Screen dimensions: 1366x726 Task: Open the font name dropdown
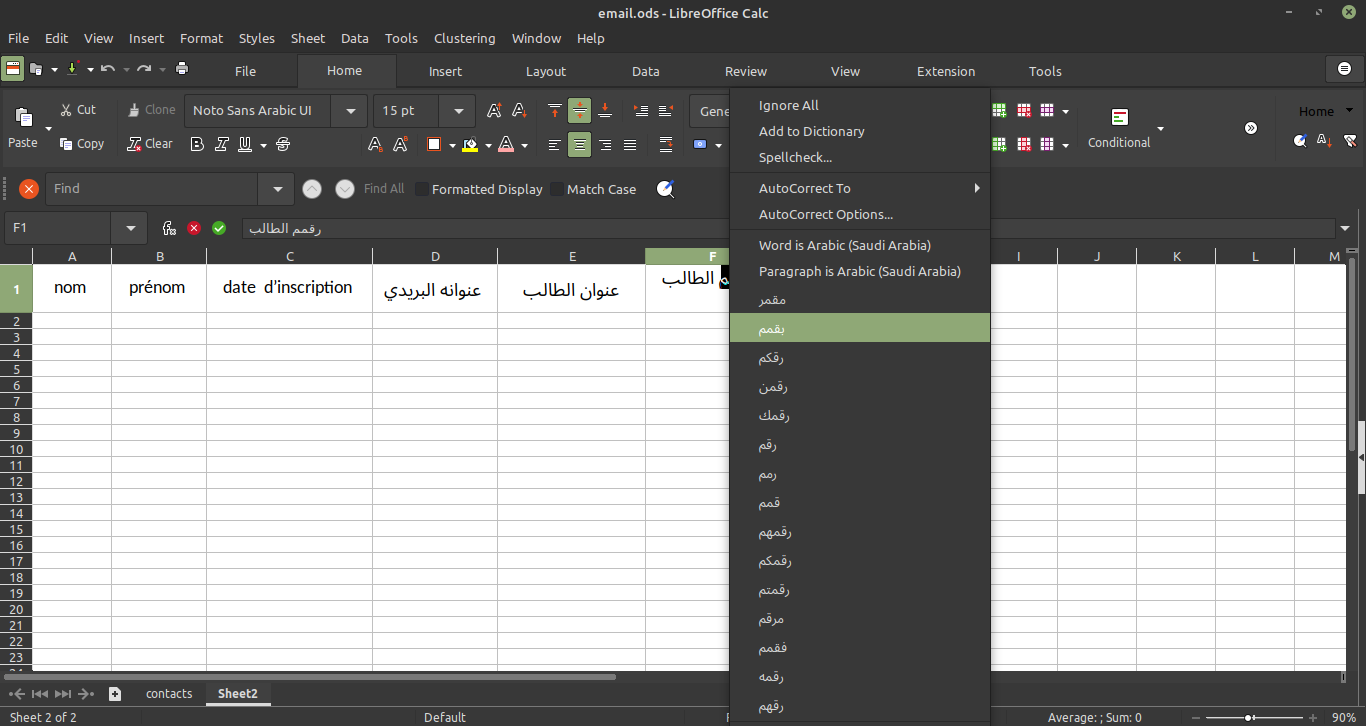[x=350, y=111]
